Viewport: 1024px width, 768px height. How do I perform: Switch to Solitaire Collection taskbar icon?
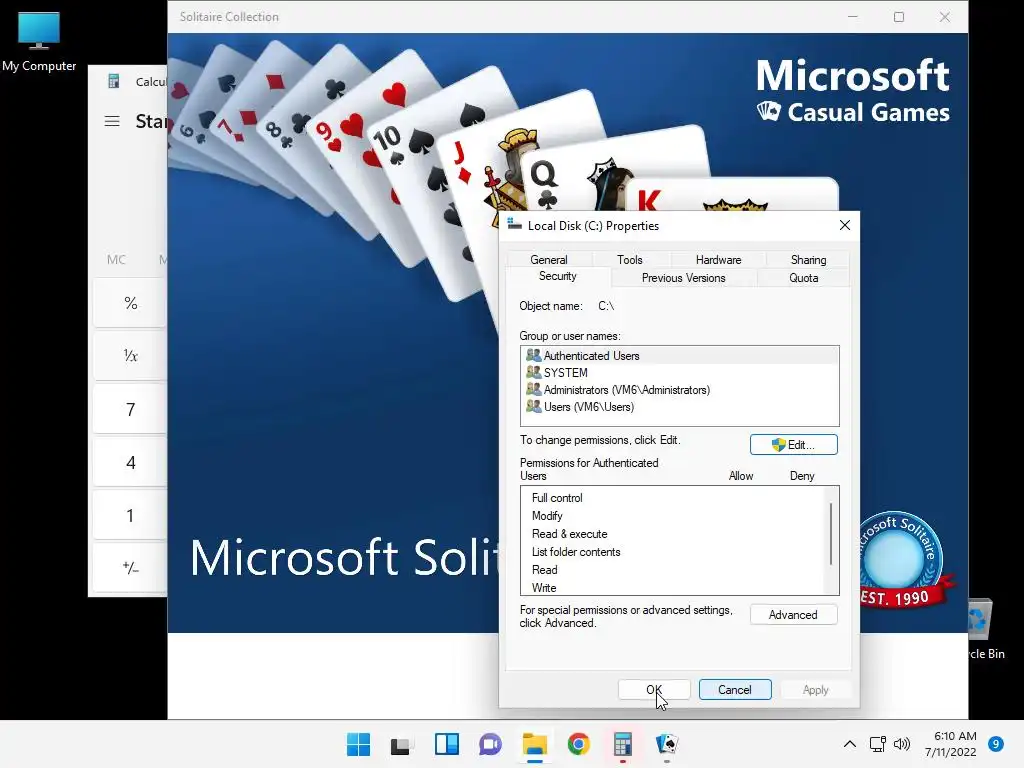click(x=667, y=744)
